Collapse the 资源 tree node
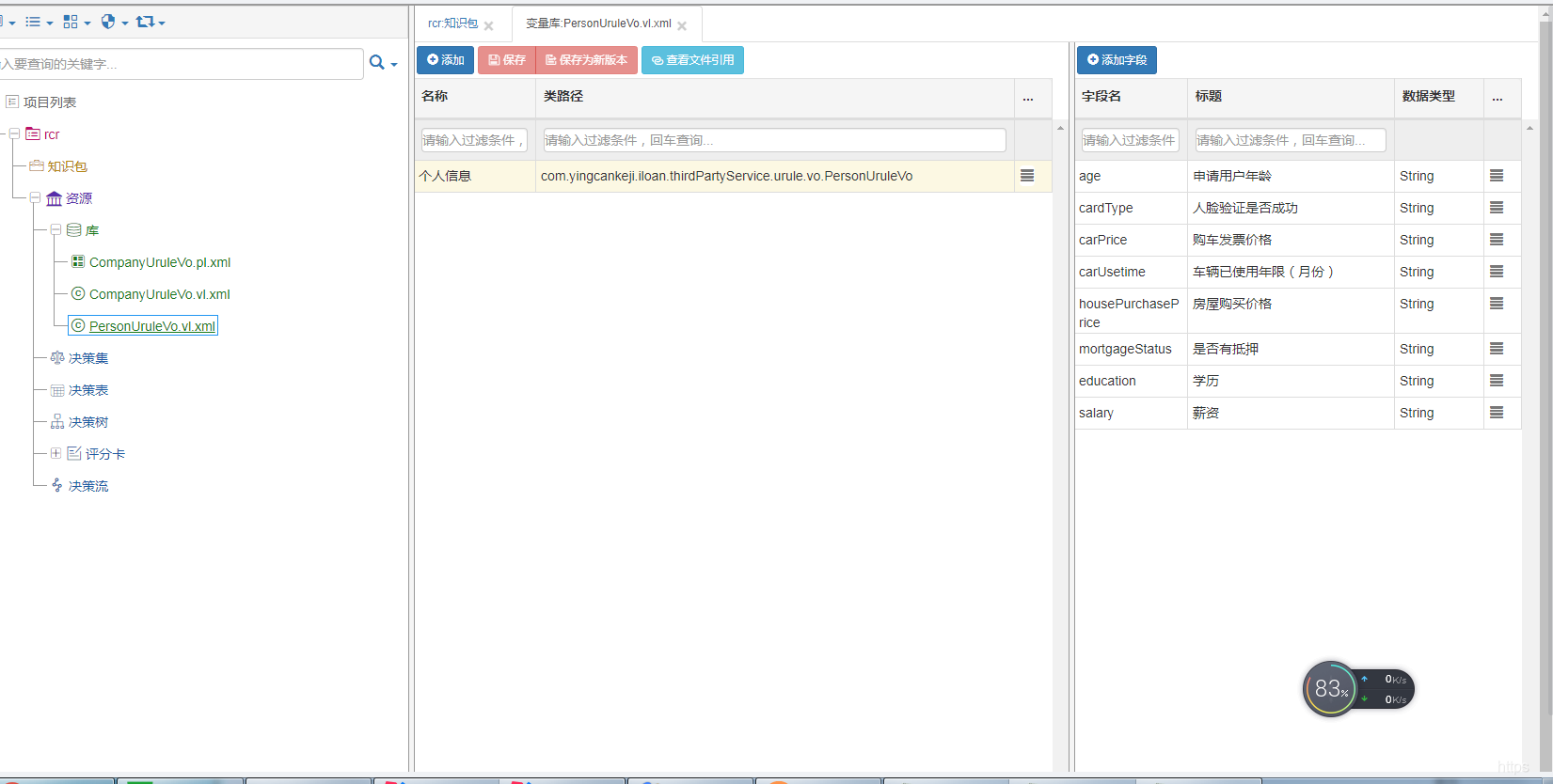The width and height of the screenshot is (1553, 784). tap(35, 198)
